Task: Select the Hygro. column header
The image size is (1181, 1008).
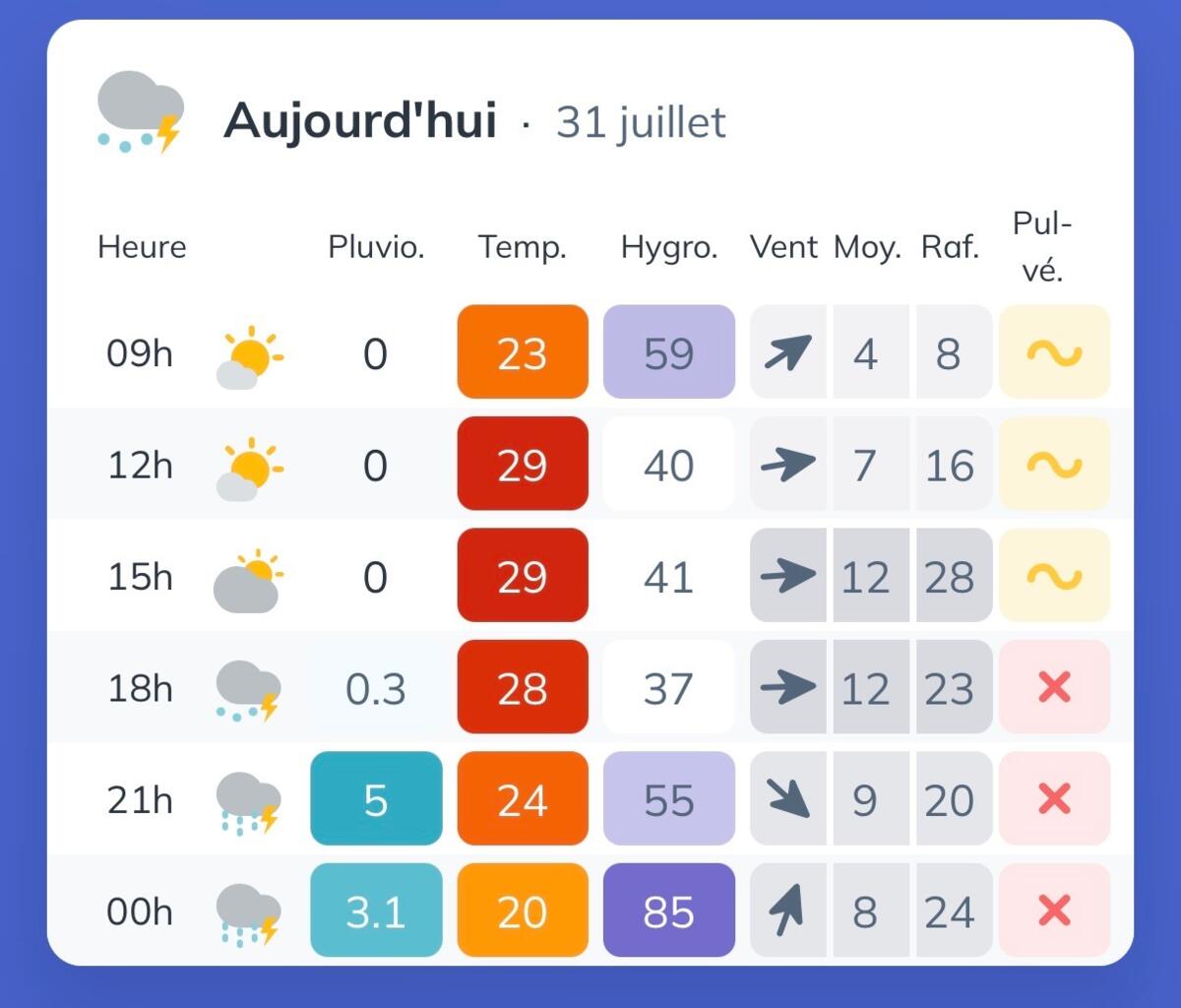Action: 669,247
